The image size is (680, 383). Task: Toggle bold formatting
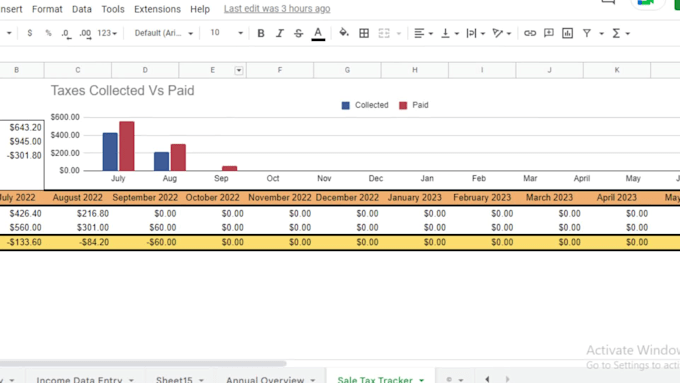pos(261,33)
